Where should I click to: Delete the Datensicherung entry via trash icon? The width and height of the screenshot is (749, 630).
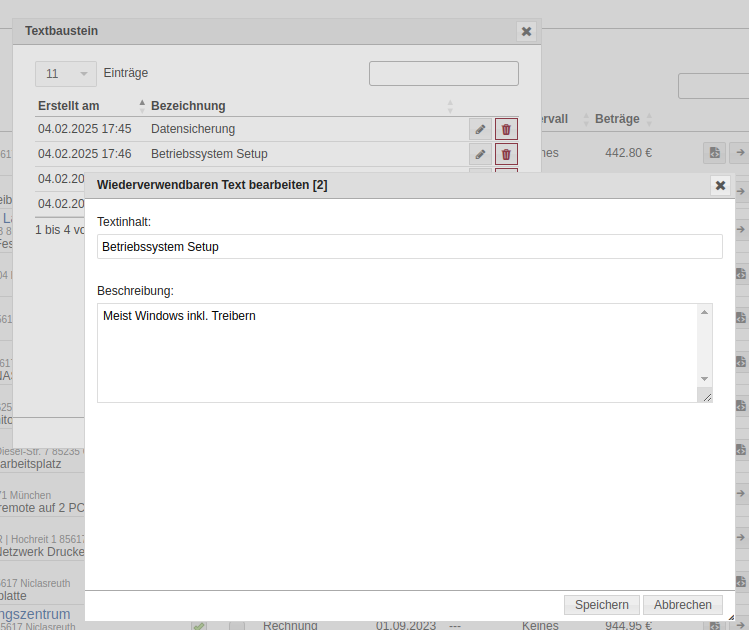506,129
